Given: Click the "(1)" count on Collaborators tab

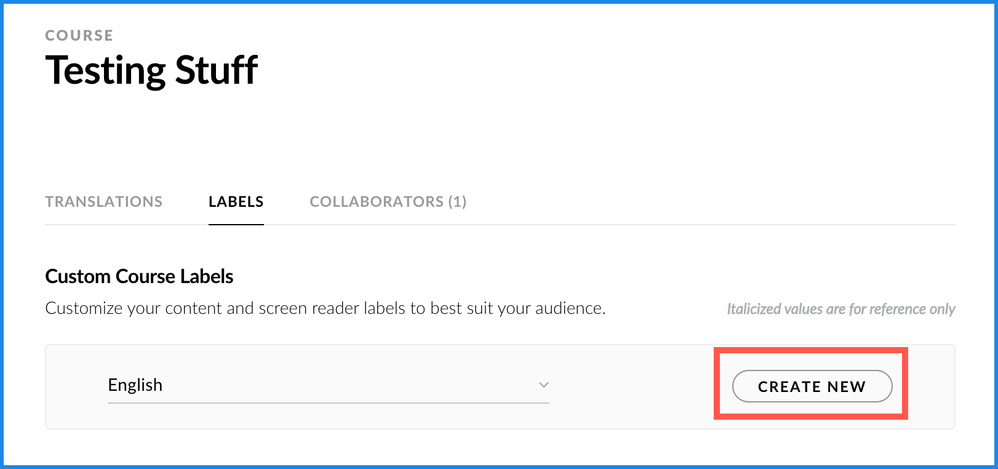Looking at the screenshot, I should pos(456,201).
